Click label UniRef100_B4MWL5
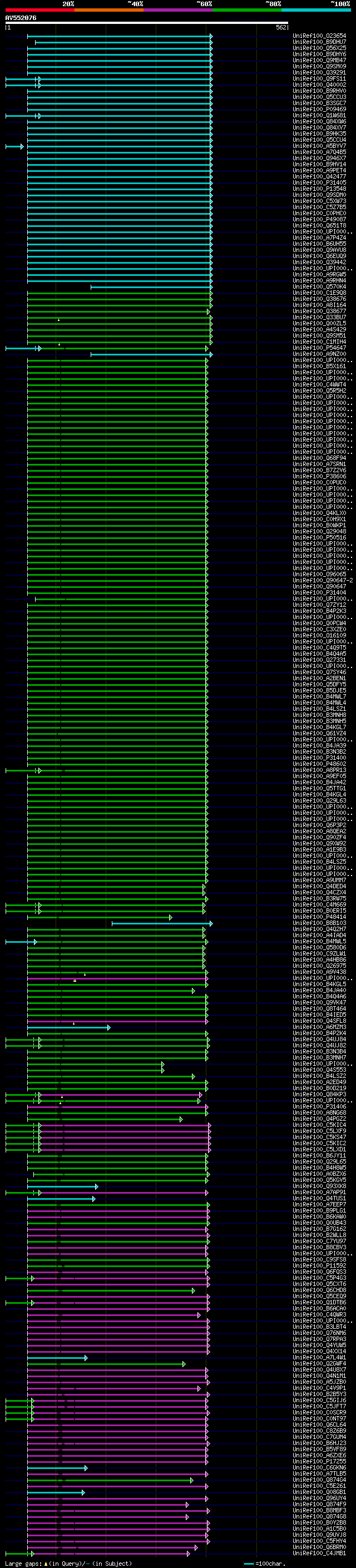This screenshot has height=1568, width=356. pos(319,942)
